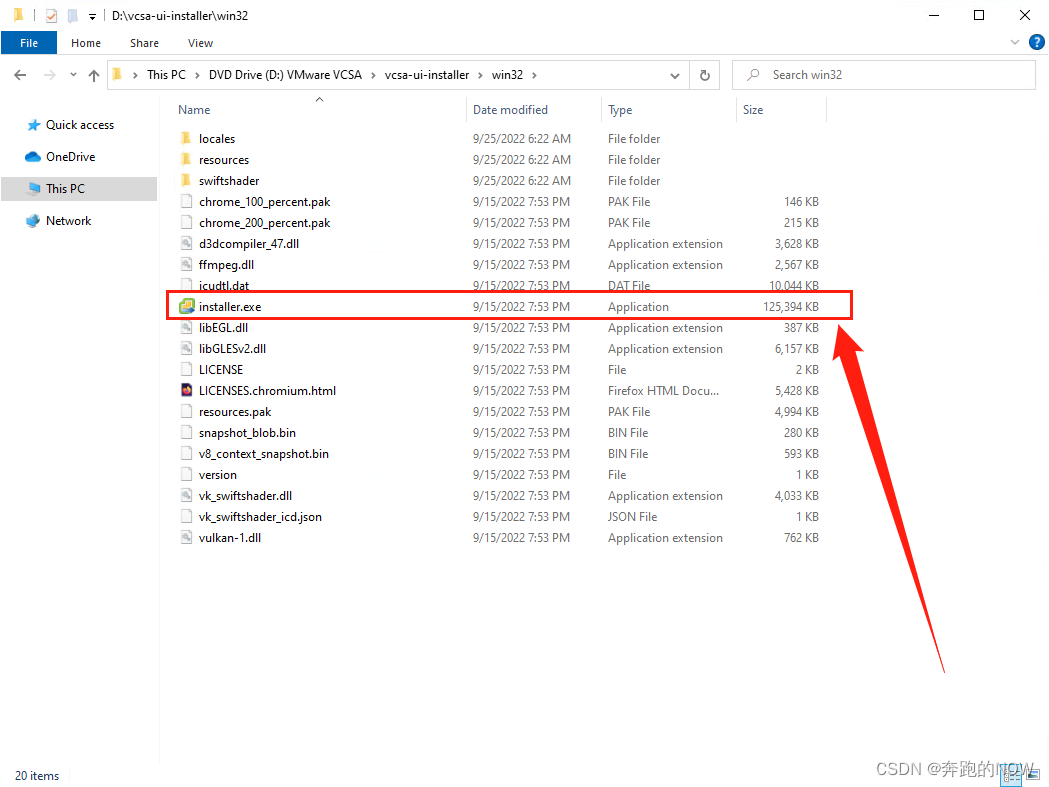This screenshot has height=787, width=1049.
Task: Open the address bar history dropdown
Action: click(675, 76)
